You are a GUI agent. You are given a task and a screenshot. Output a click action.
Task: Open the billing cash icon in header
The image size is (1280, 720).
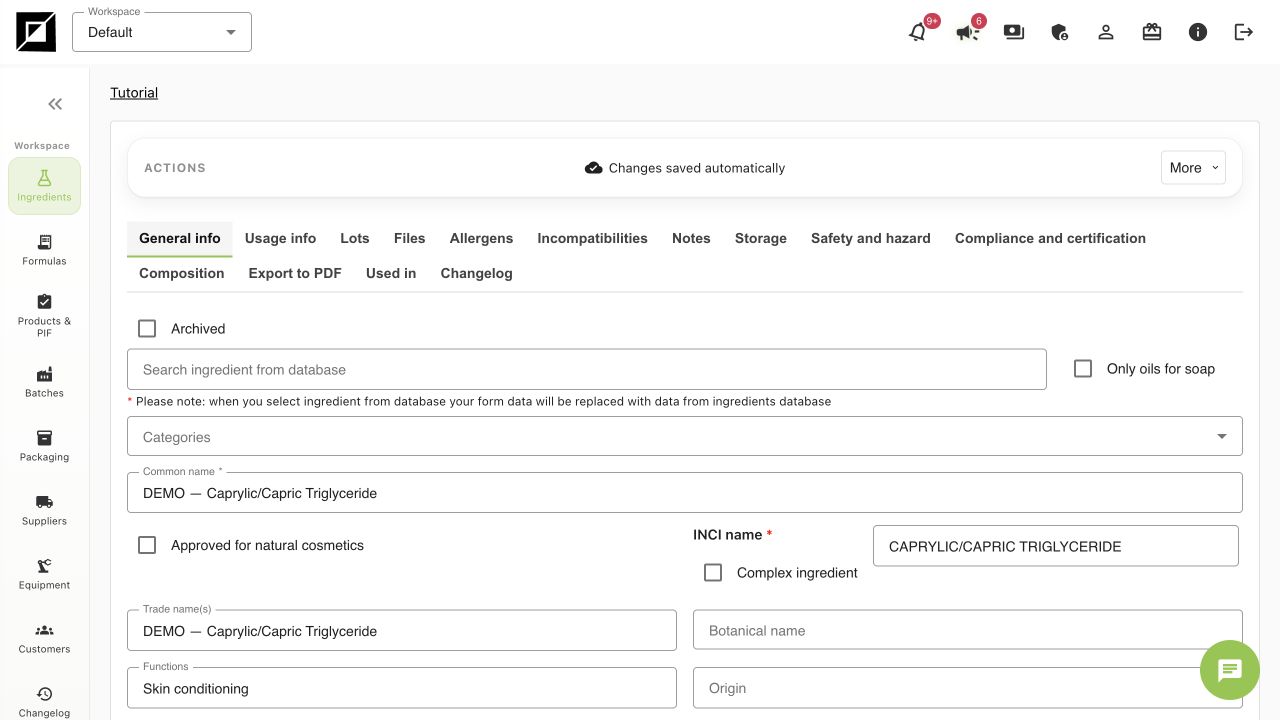[x=1014, y=32]
